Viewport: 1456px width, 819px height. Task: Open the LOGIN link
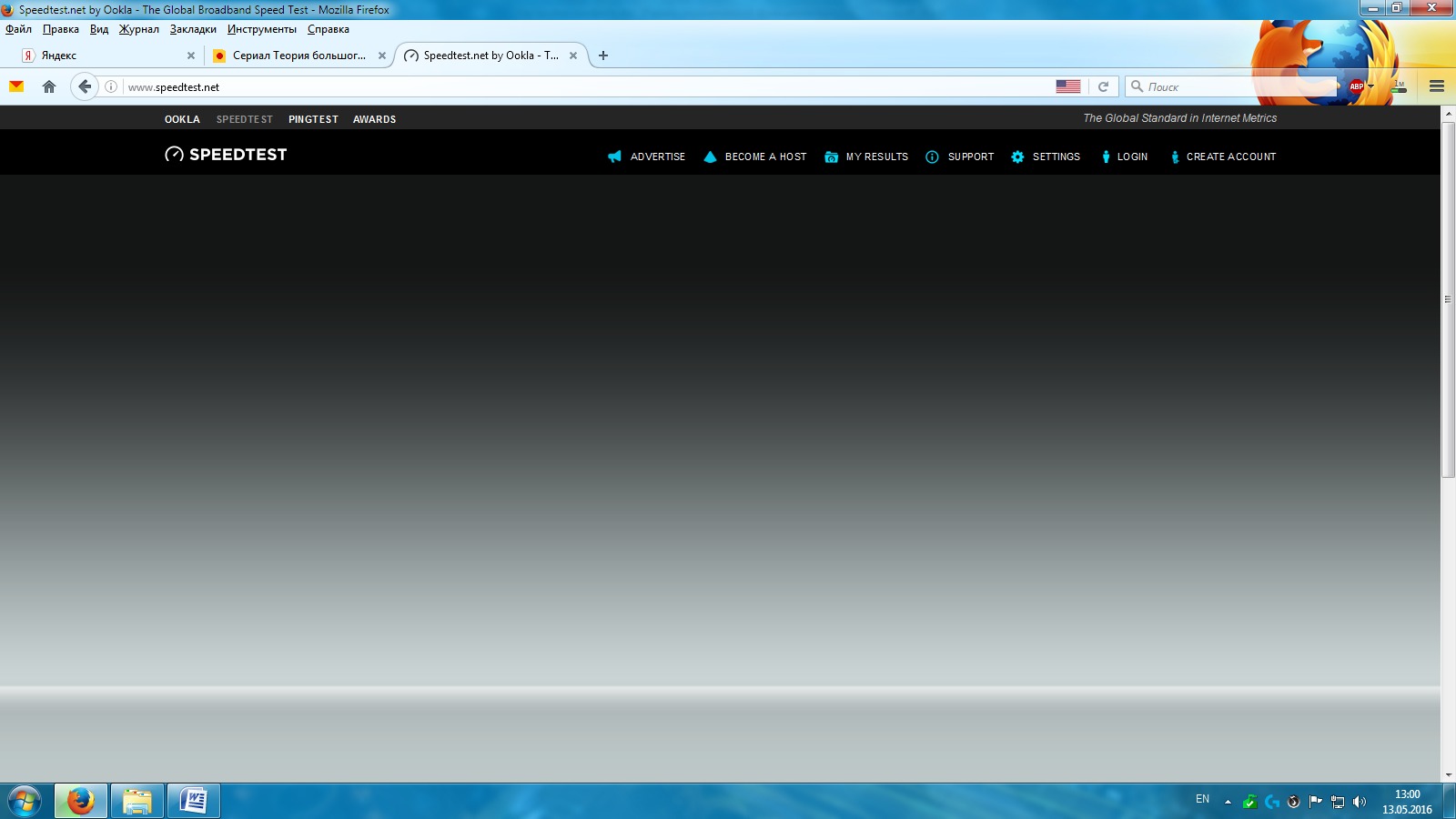click(1132, 157)
